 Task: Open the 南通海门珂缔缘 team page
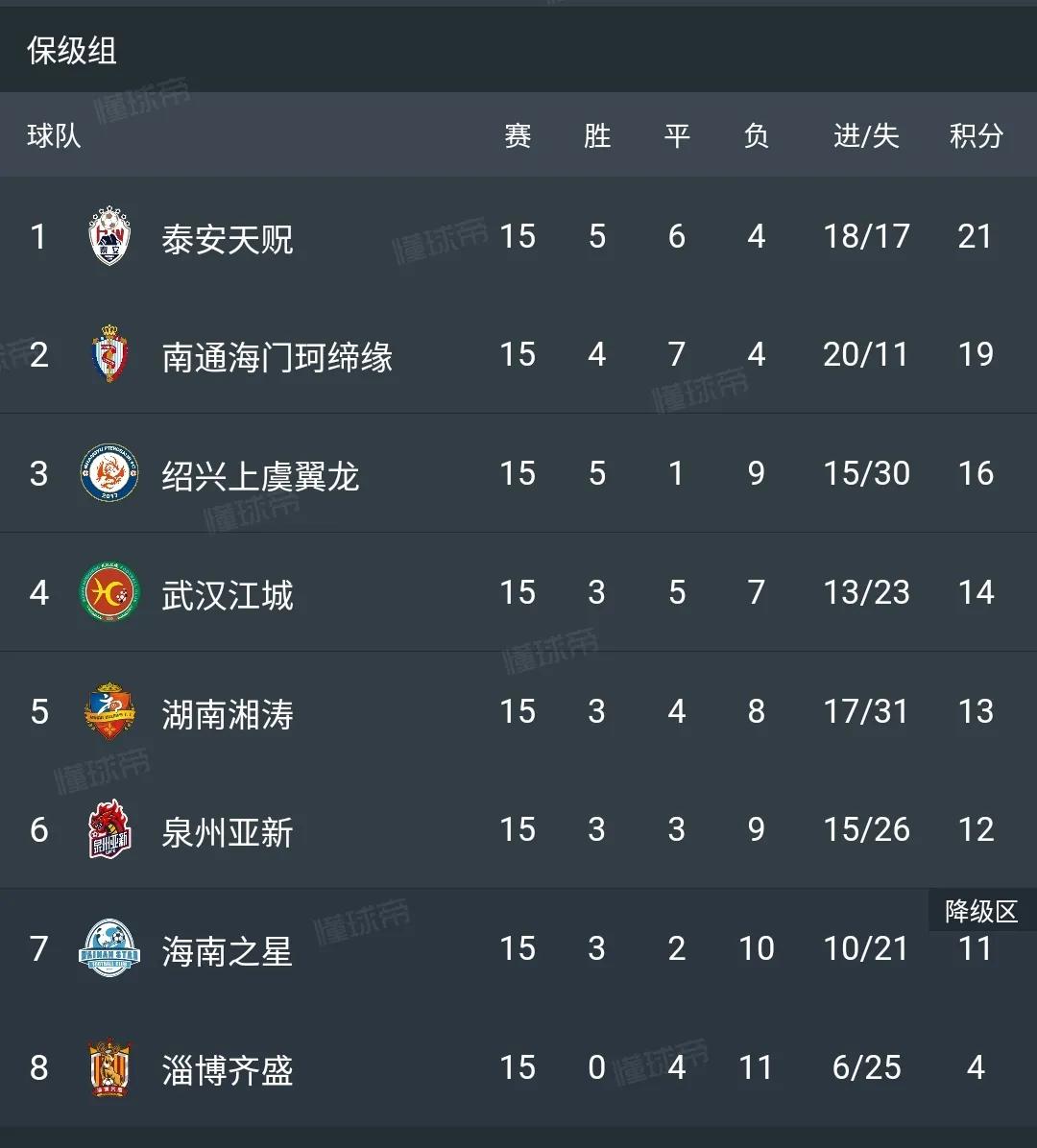click(x=277, y=357)
